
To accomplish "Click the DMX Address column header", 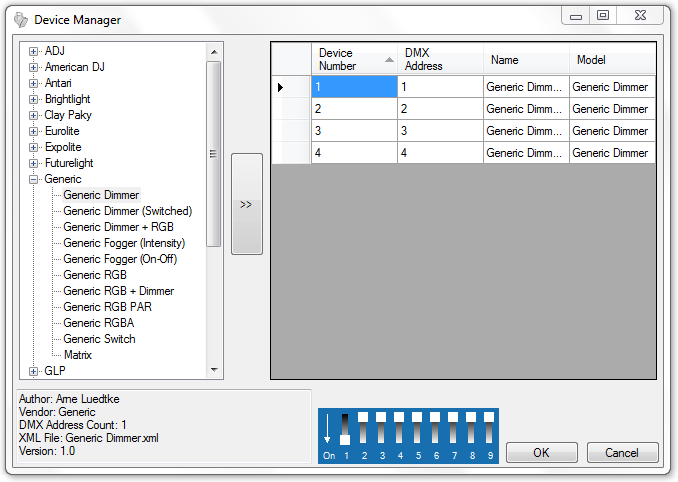I will tap(439, 60).
